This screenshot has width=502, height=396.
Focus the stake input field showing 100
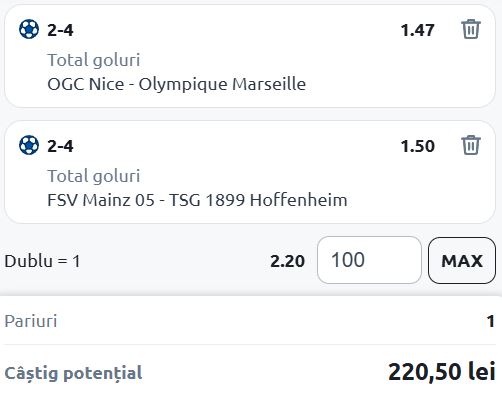pos(369,260)
